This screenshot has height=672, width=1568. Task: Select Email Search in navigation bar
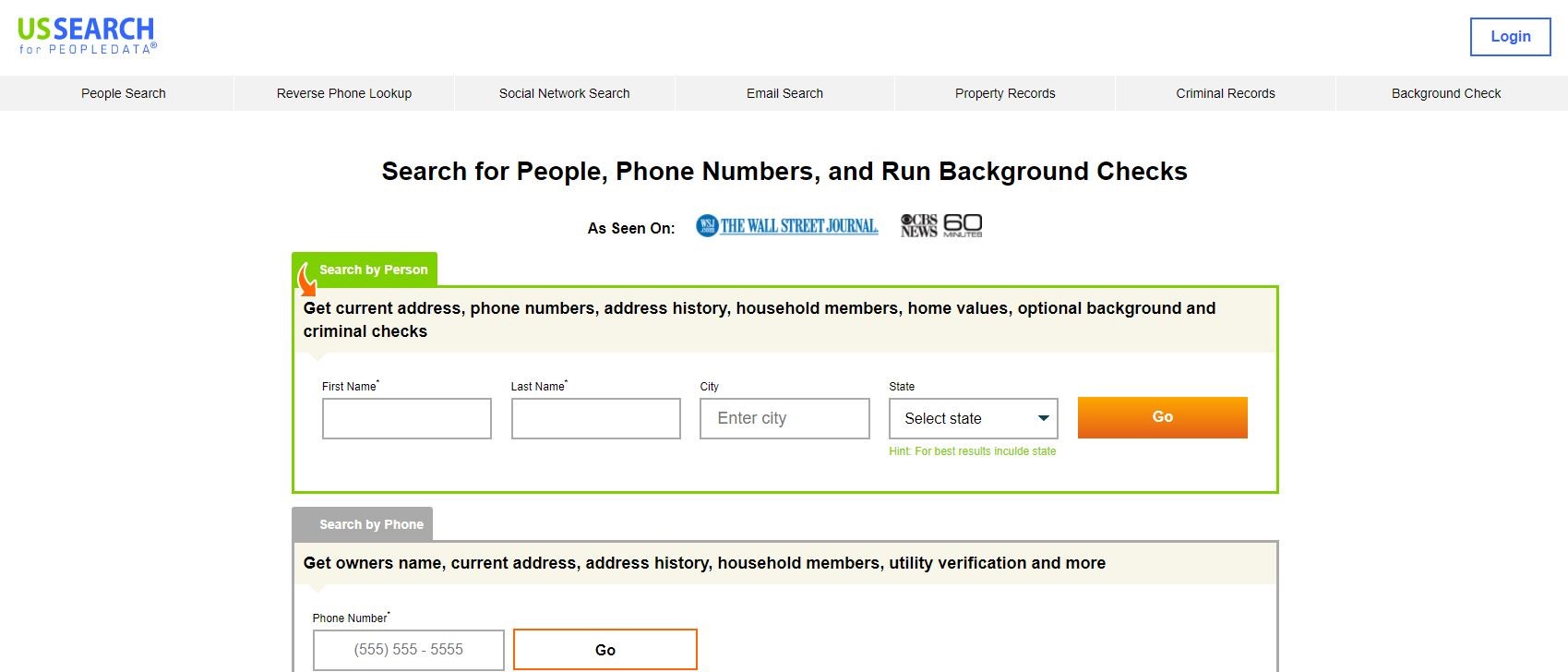pos(784,93)
